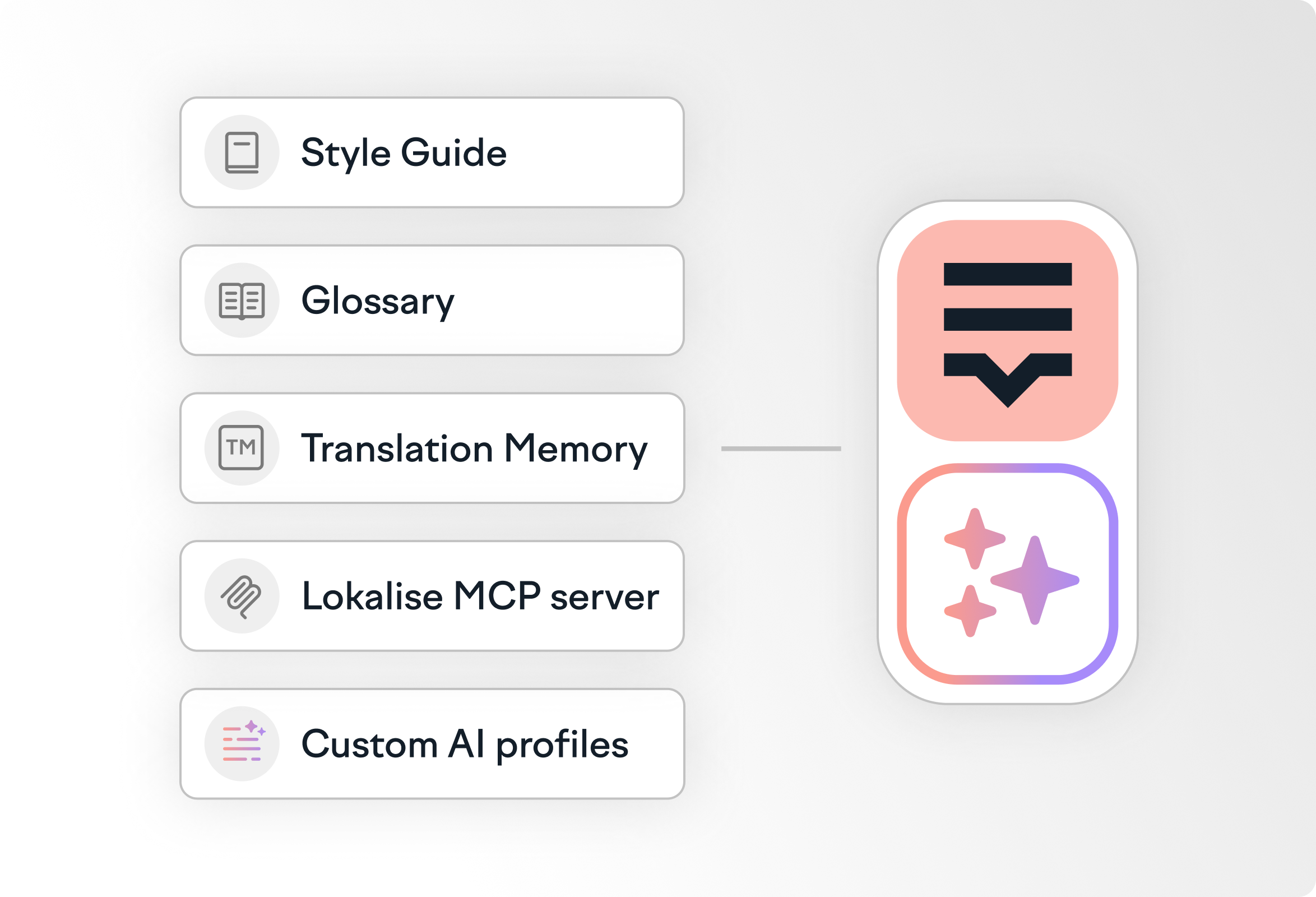1316x897 pixels.
Task: Select the Custom AI profiles sparkle icon
Action: tap(242, 743)
